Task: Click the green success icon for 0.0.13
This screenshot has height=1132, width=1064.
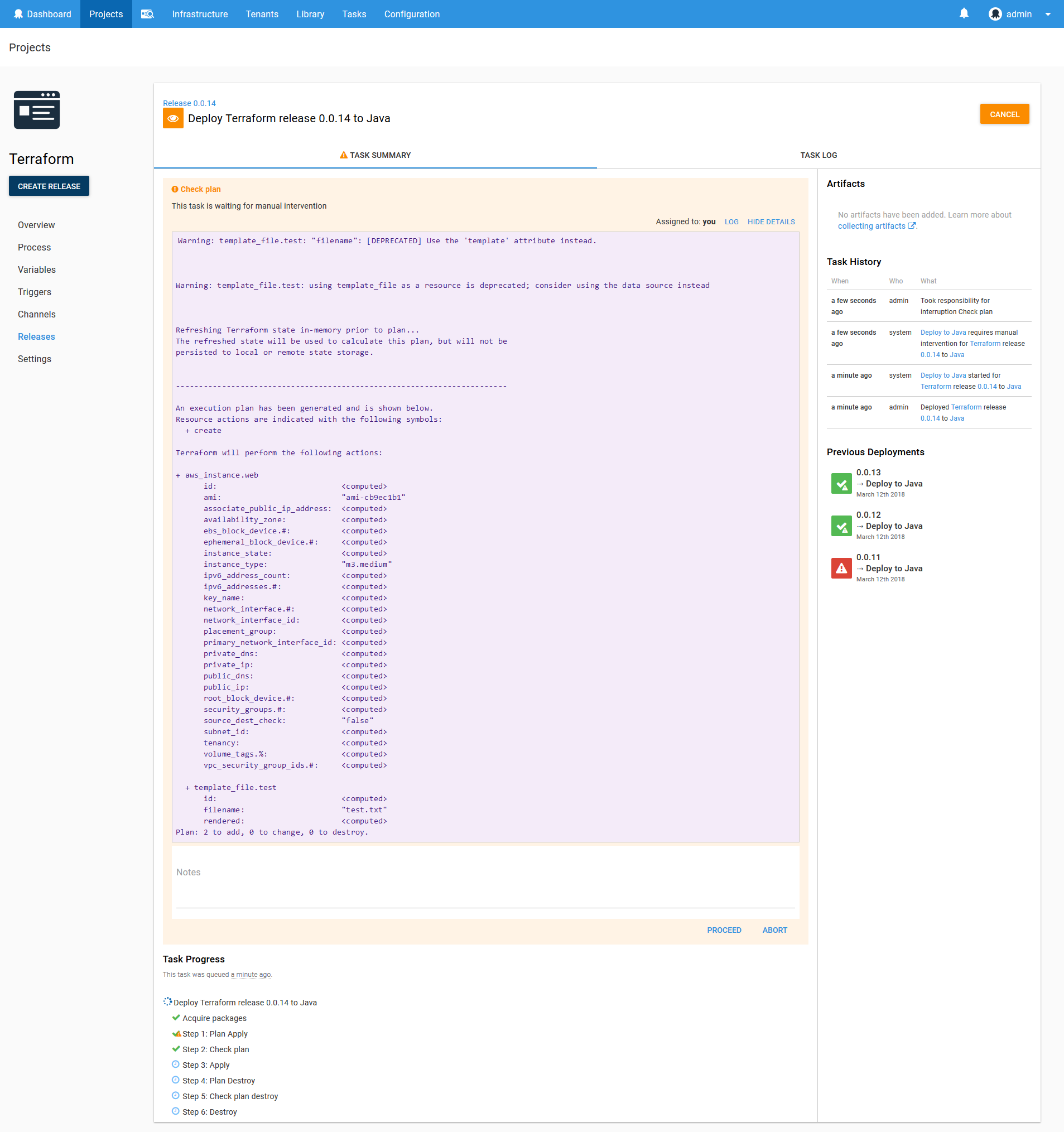Action: [x=841, y=484]
